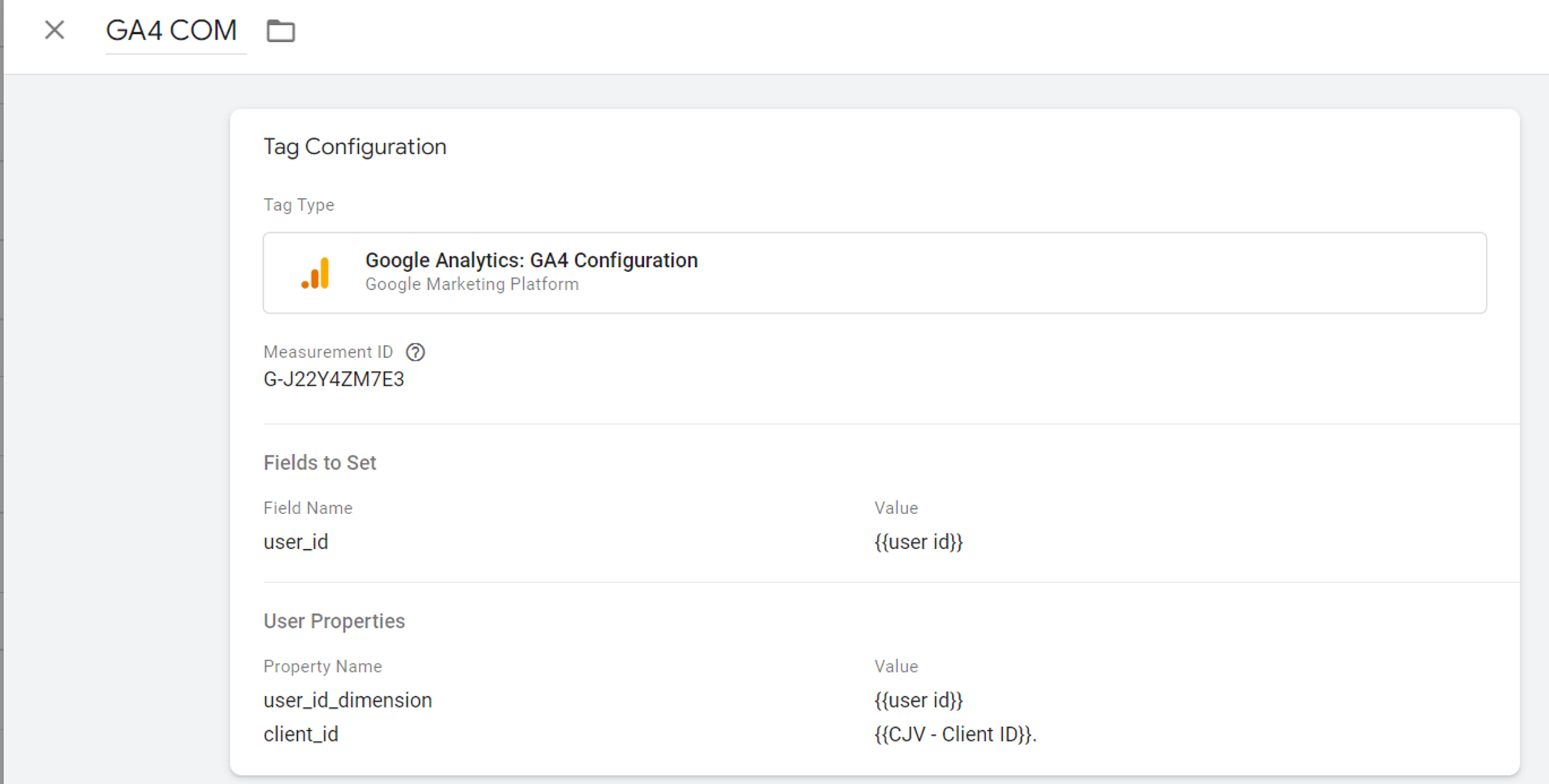
Task: Click the Google Analytics bar chart logo
Action: tap(316, 273)
